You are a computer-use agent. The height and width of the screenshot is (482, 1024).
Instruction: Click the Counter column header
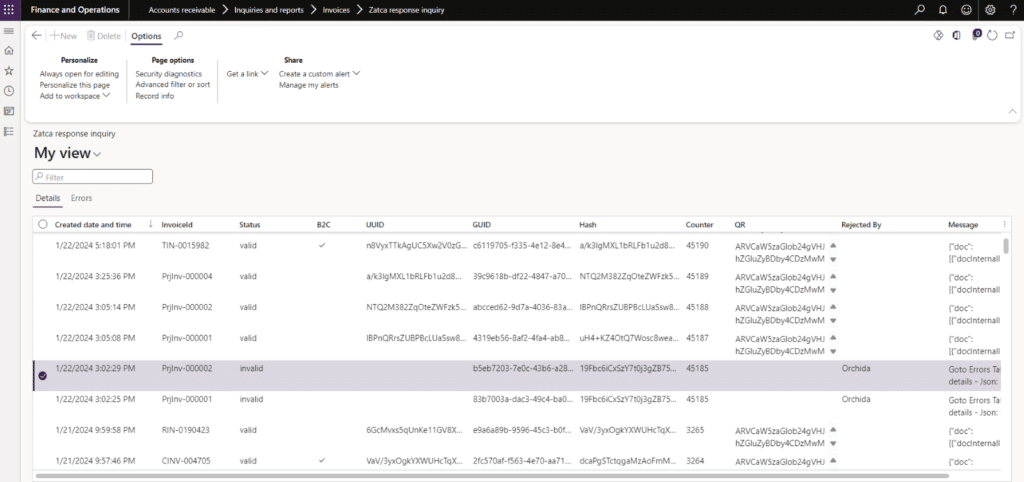(699, 225)
